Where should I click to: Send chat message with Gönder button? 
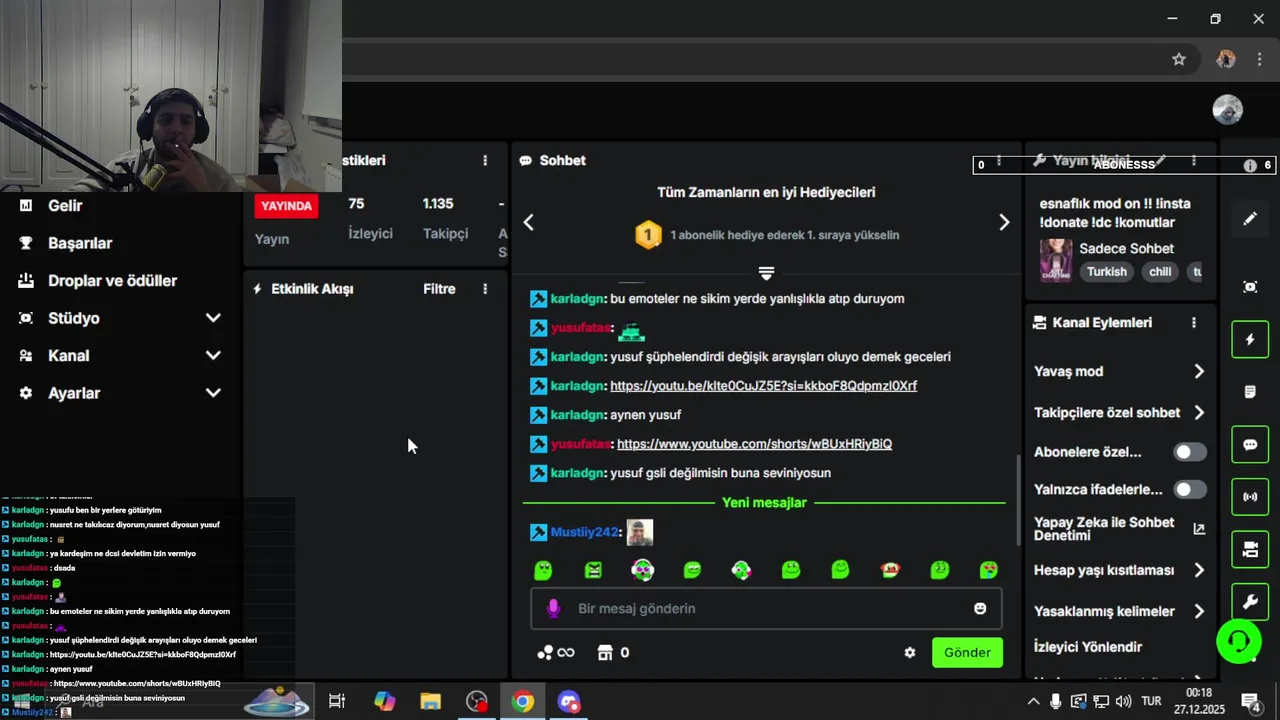(967, 653)
